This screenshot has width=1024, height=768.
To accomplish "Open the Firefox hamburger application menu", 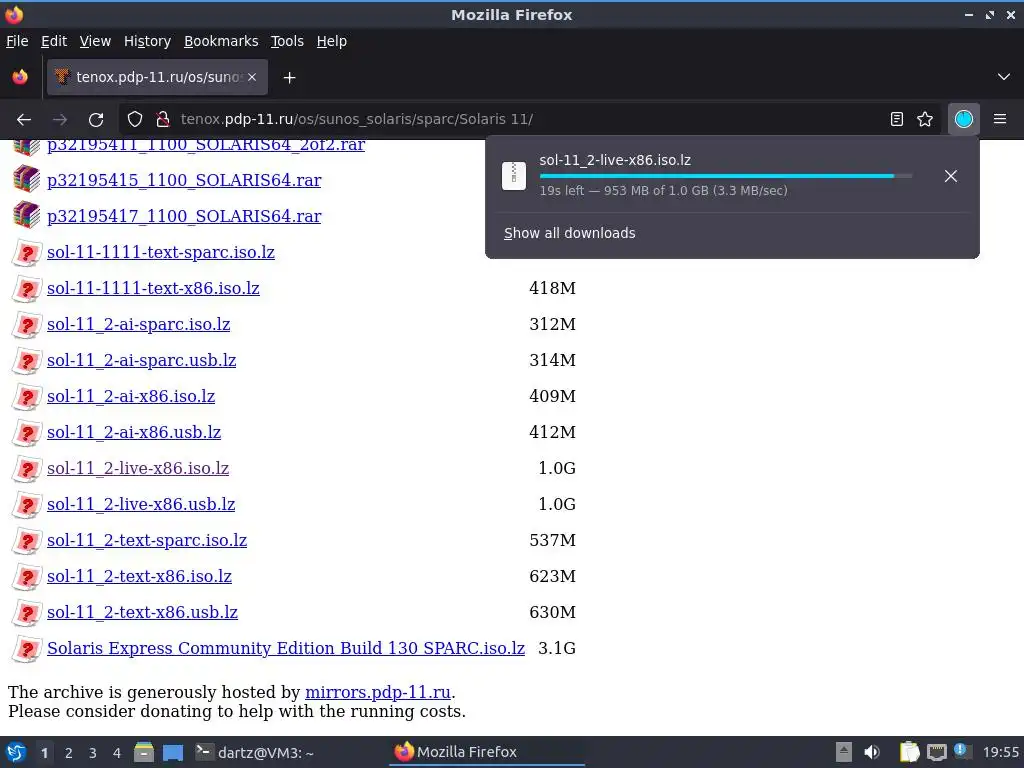I will click(1000, 120).
